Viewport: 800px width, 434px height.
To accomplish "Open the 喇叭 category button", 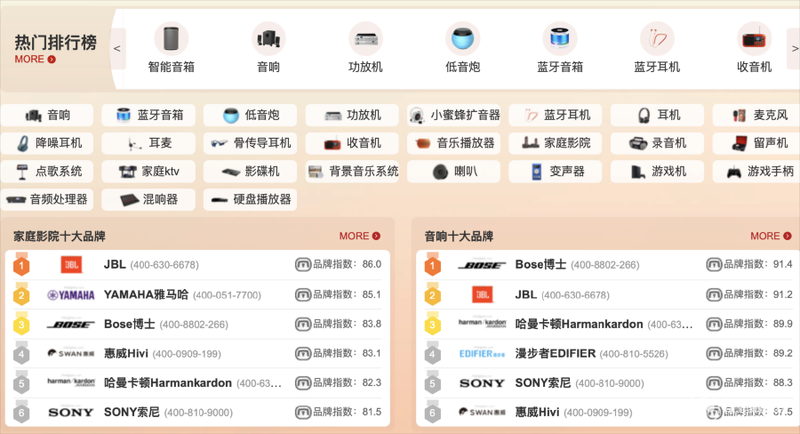I will pos(454,171).
